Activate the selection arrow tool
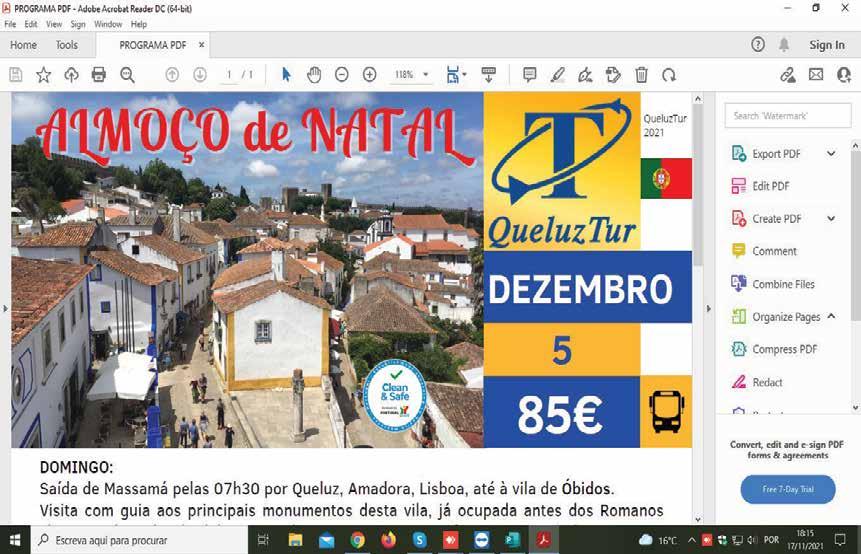The height and width of the screenshot is (554, 861). [x=286, y=74]
